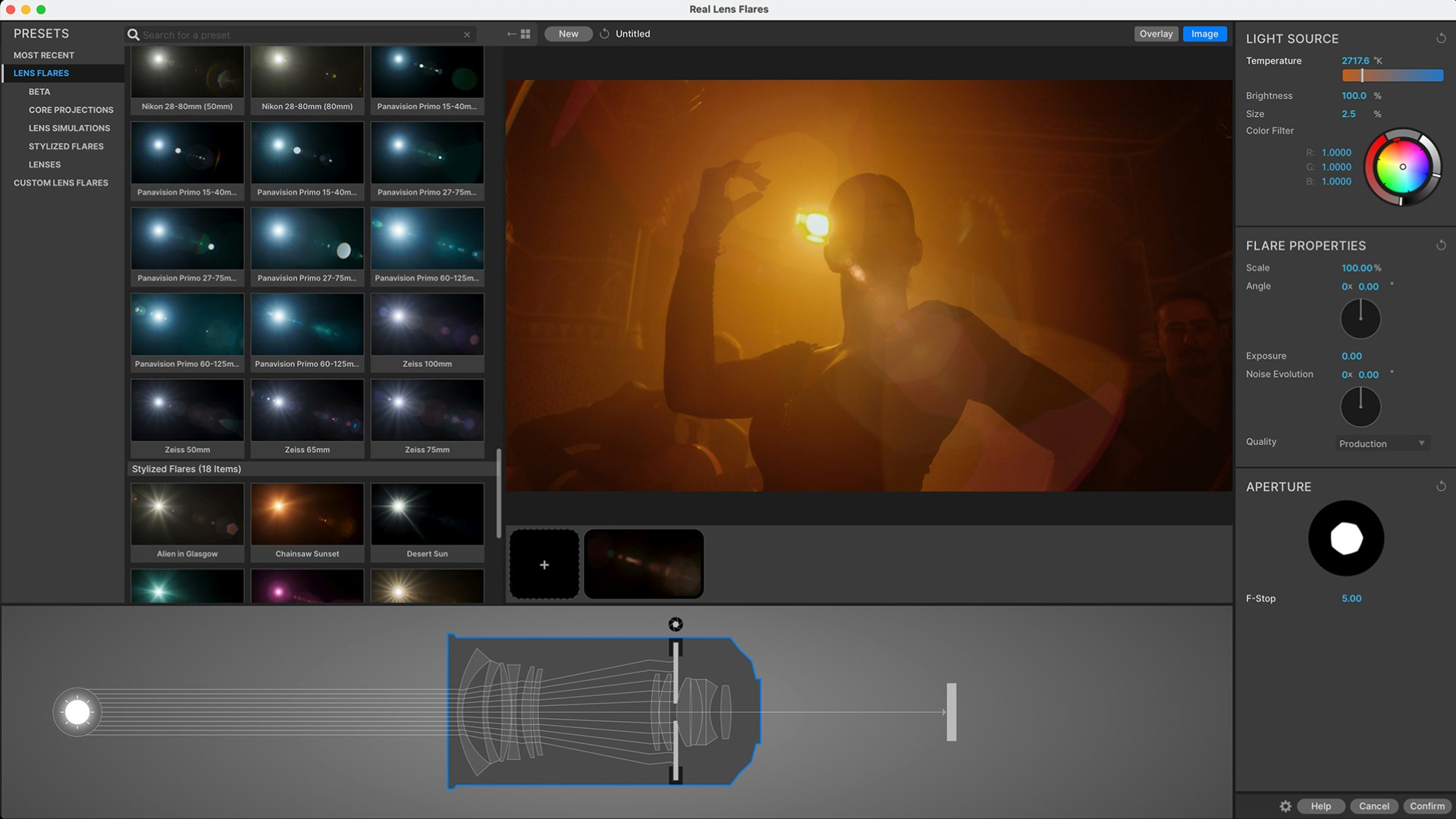Reset the Aperture section
This screenshot has width=1456, height=819.
1441,487
